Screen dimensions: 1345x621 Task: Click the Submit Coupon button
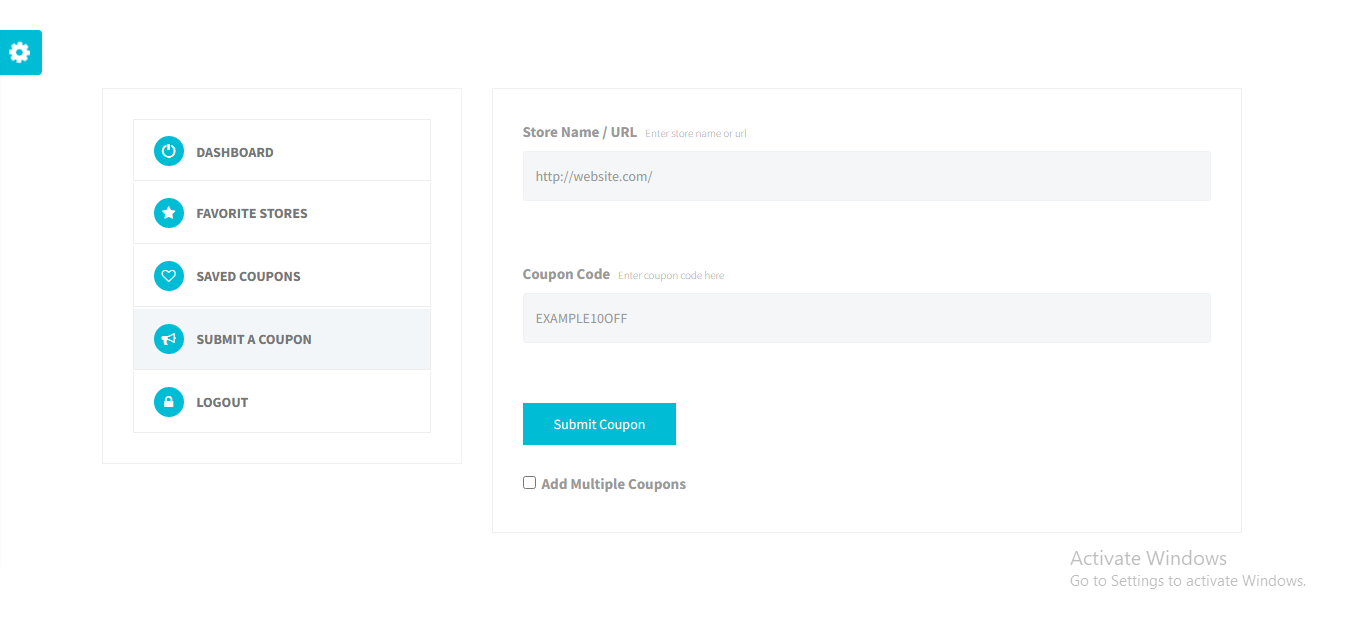point(599,424)
